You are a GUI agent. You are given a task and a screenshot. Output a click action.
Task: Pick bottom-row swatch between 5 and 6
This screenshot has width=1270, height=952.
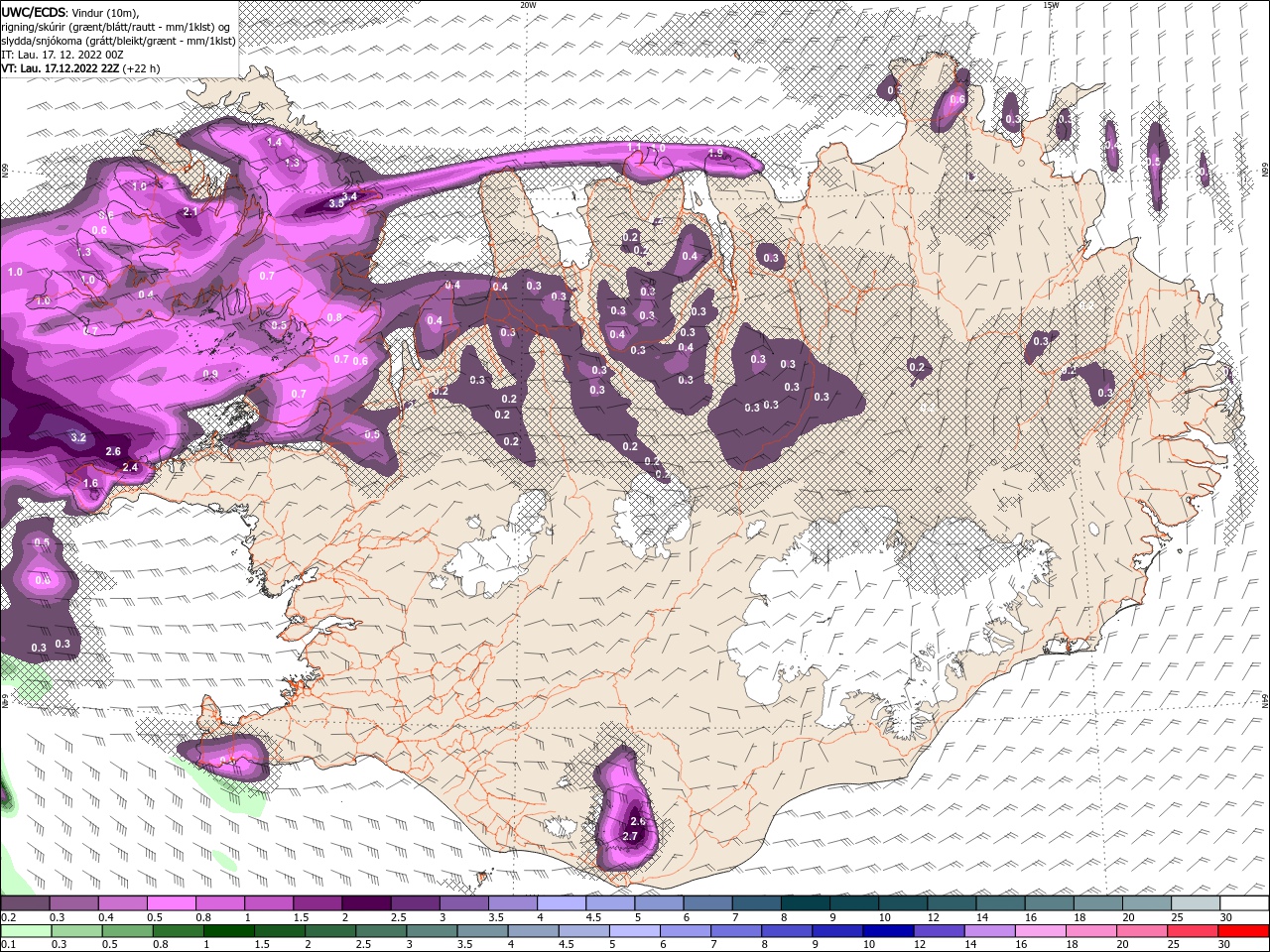click(633, 931)
